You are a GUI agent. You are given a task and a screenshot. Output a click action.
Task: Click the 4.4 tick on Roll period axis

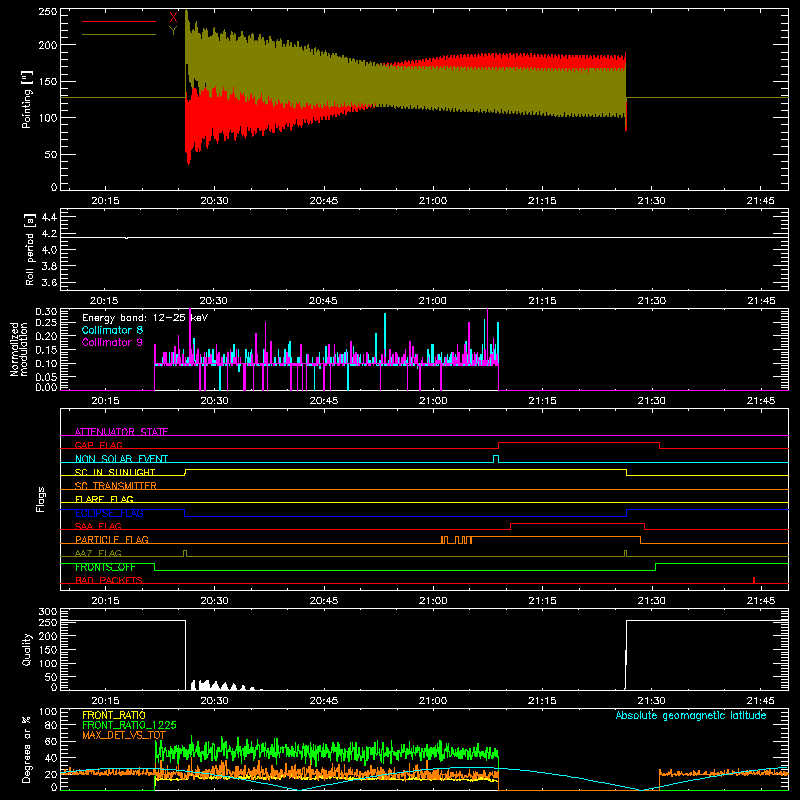coord(49,217)
